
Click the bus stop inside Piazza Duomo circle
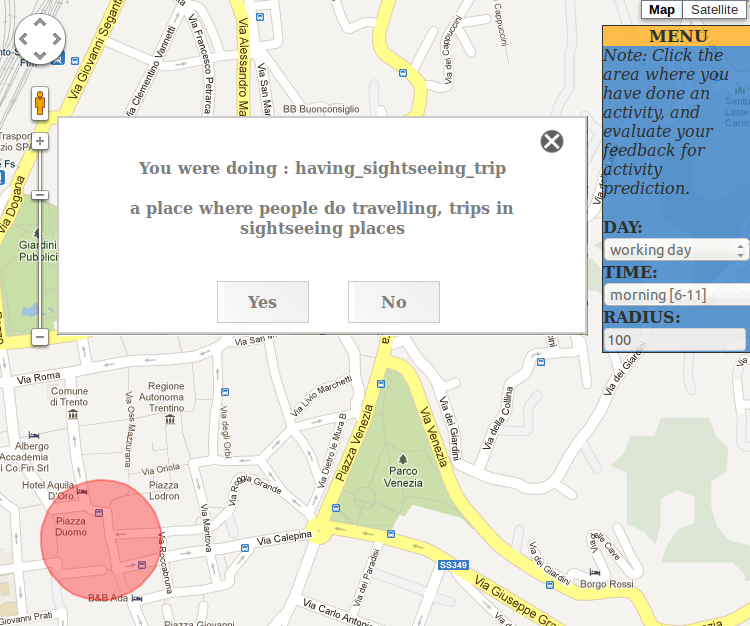pos(99,513)
